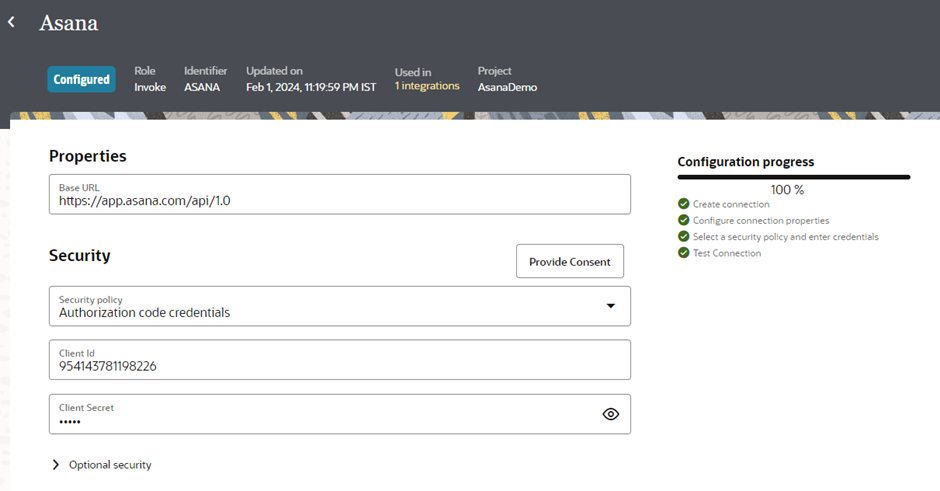Click the Configure connection properties check icon
The height and width of the screenshot is (491, 940).
(x=684, y=220)
